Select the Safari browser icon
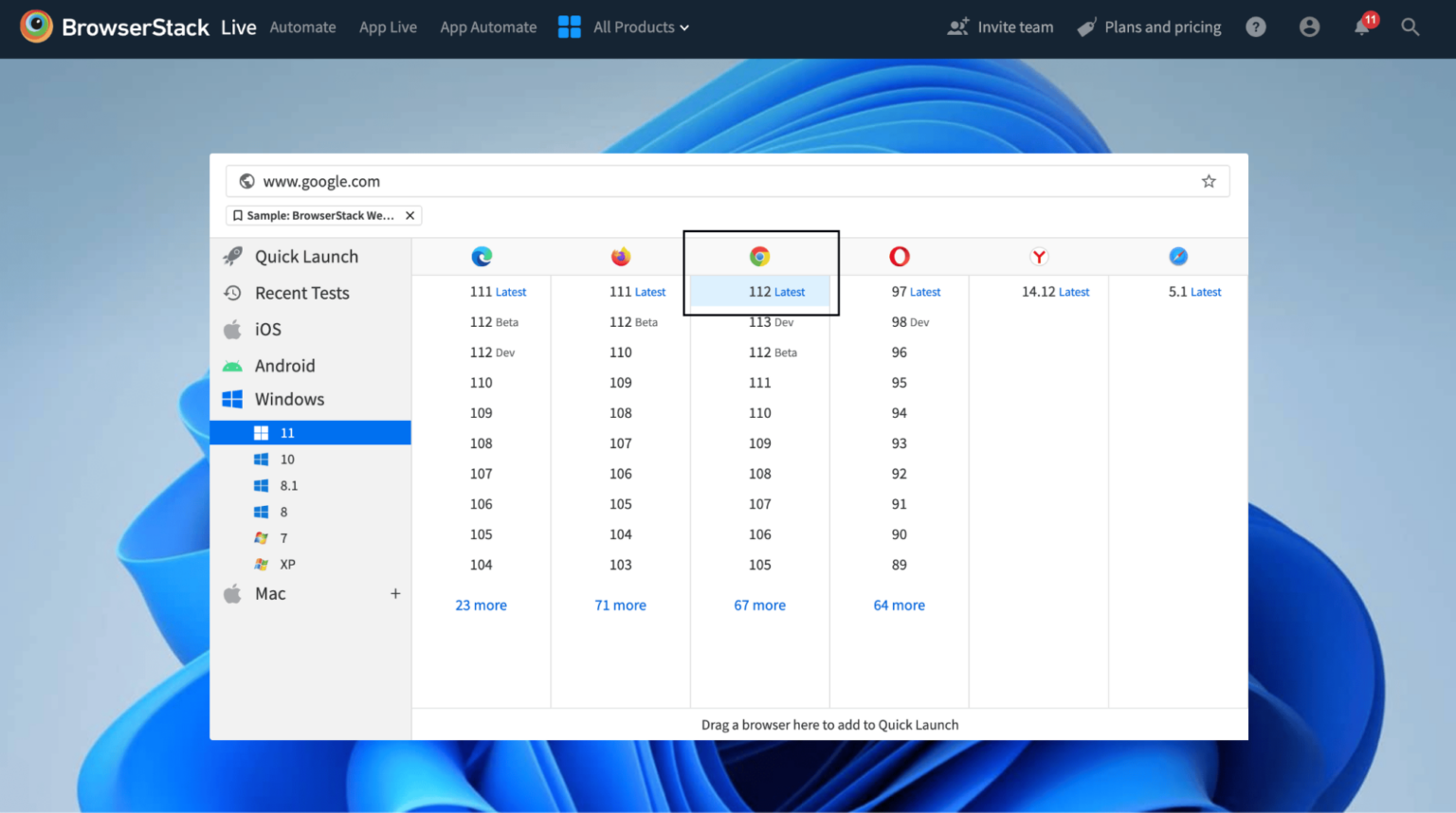The image size is (1456, 813). (x=1177, y=256)
